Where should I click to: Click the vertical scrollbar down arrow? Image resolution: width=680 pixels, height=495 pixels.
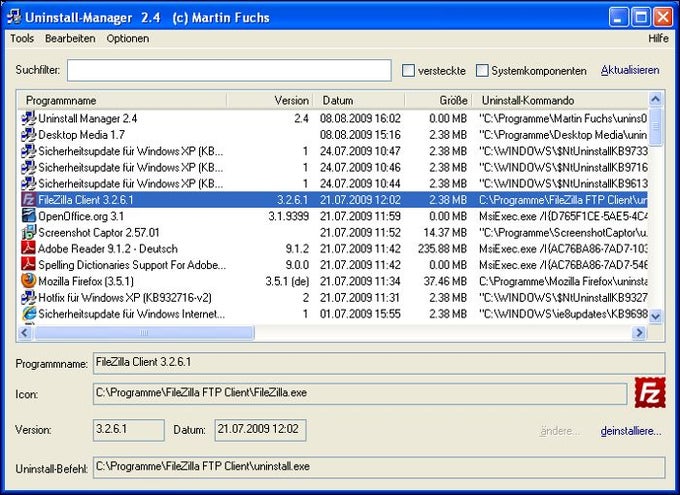656,316
